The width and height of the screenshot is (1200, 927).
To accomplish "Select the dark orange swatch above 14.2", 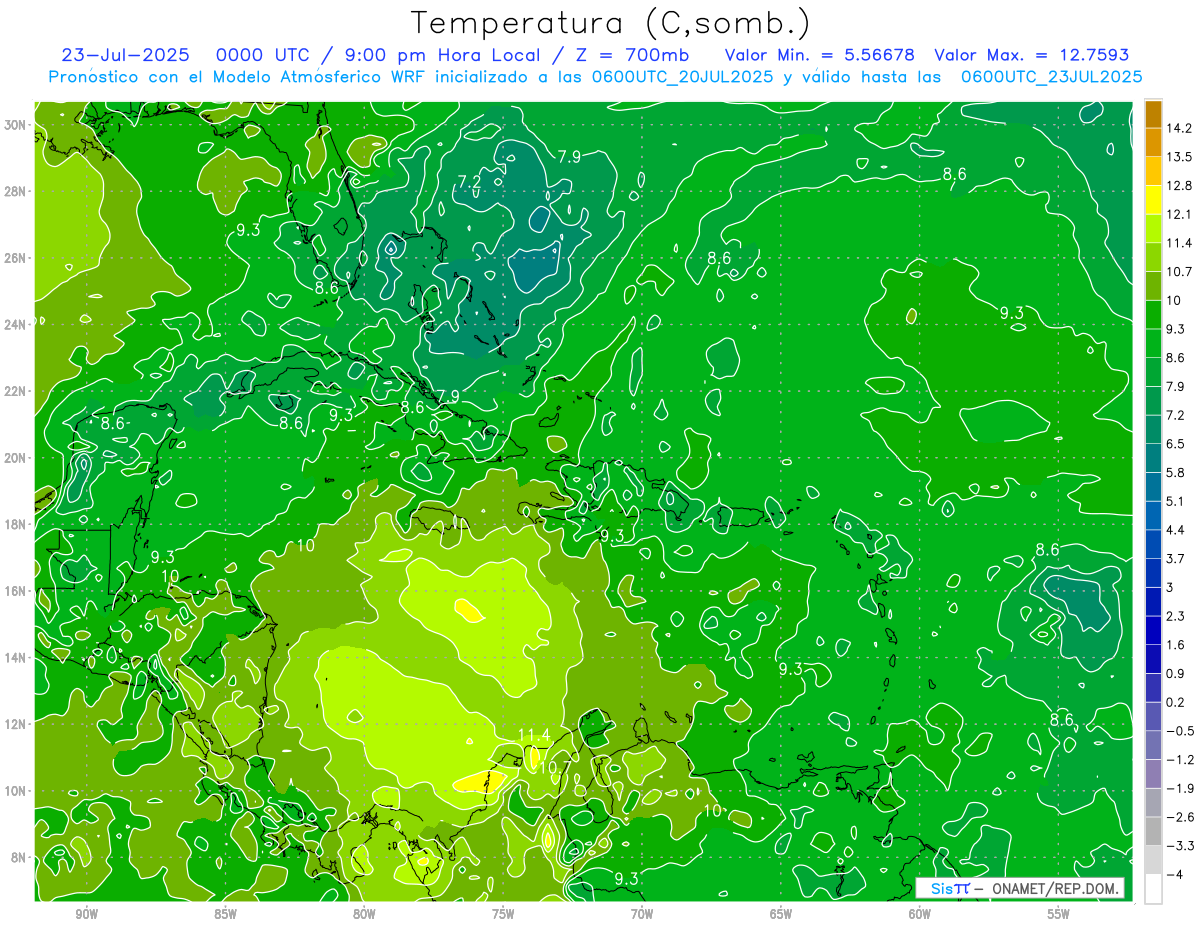I will (1153, 113).
